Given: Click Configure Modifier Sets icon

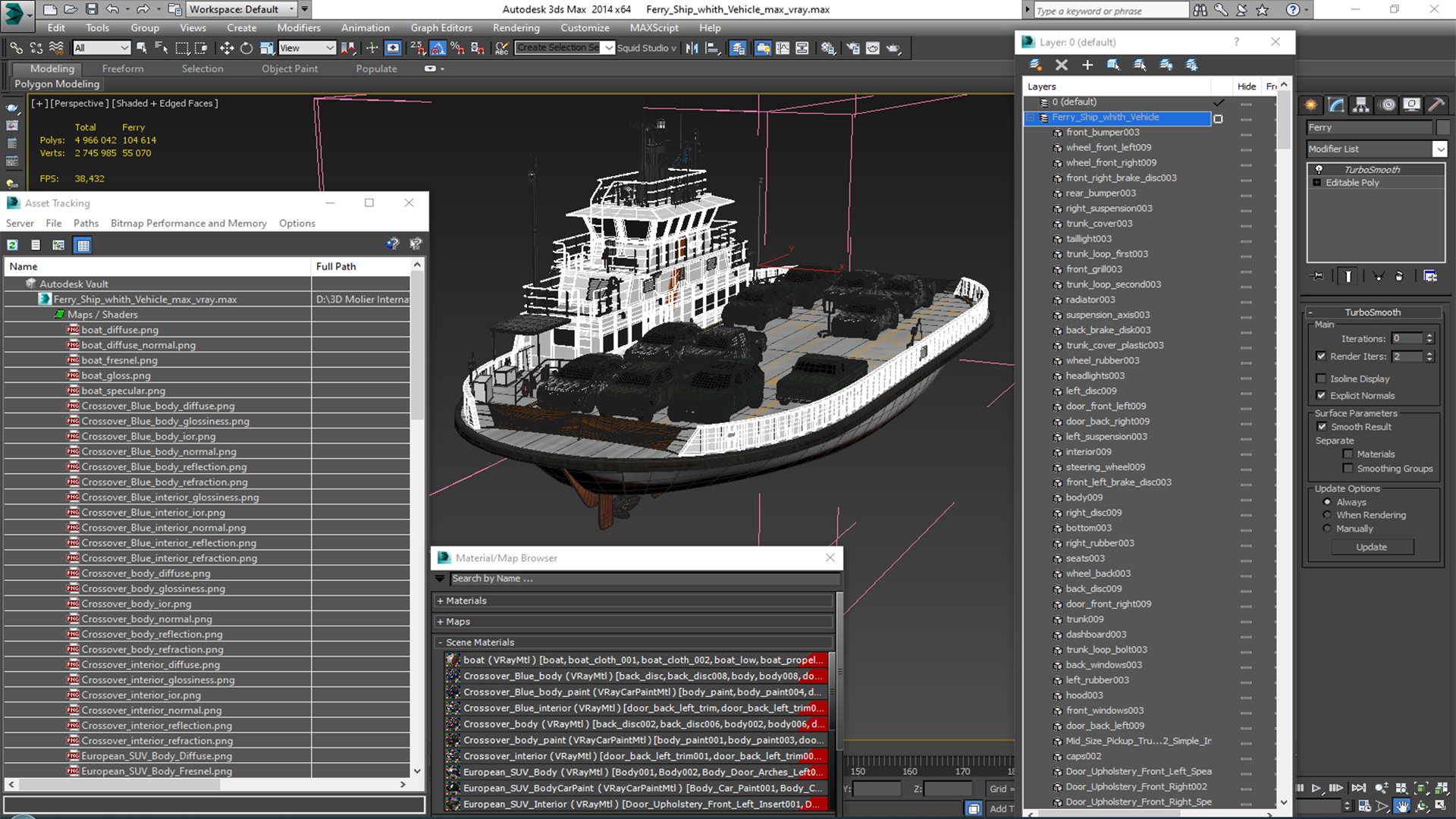Looking at the screenshot, I should 1430,276.
